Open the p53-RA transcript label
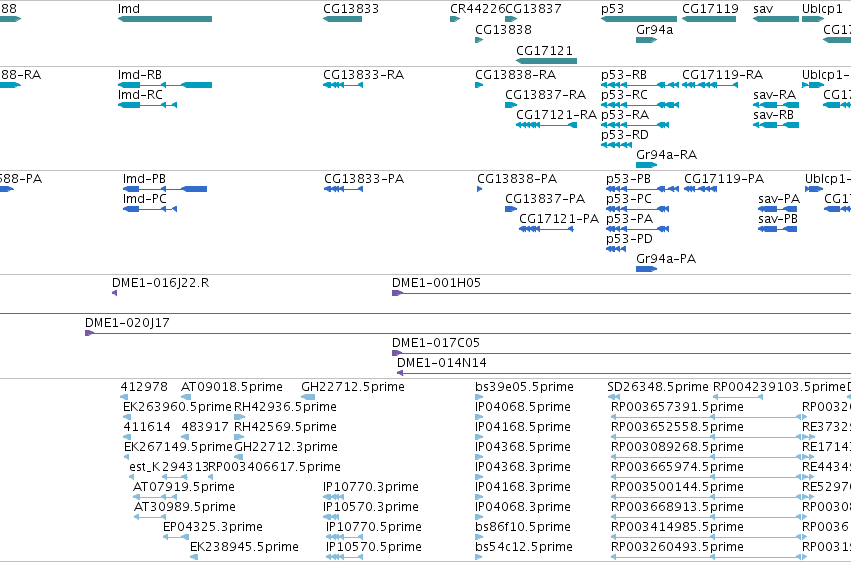 [x=625, y=115]
